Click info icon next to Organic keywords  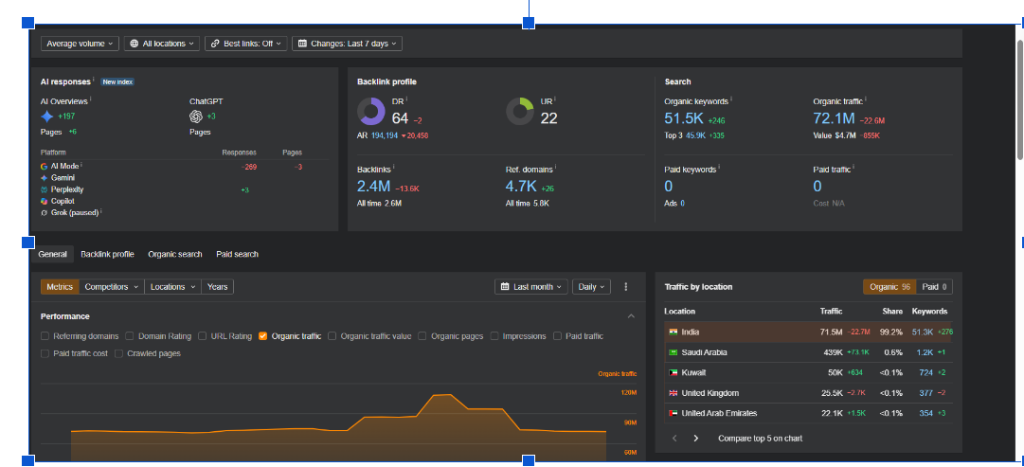point(731,99)
